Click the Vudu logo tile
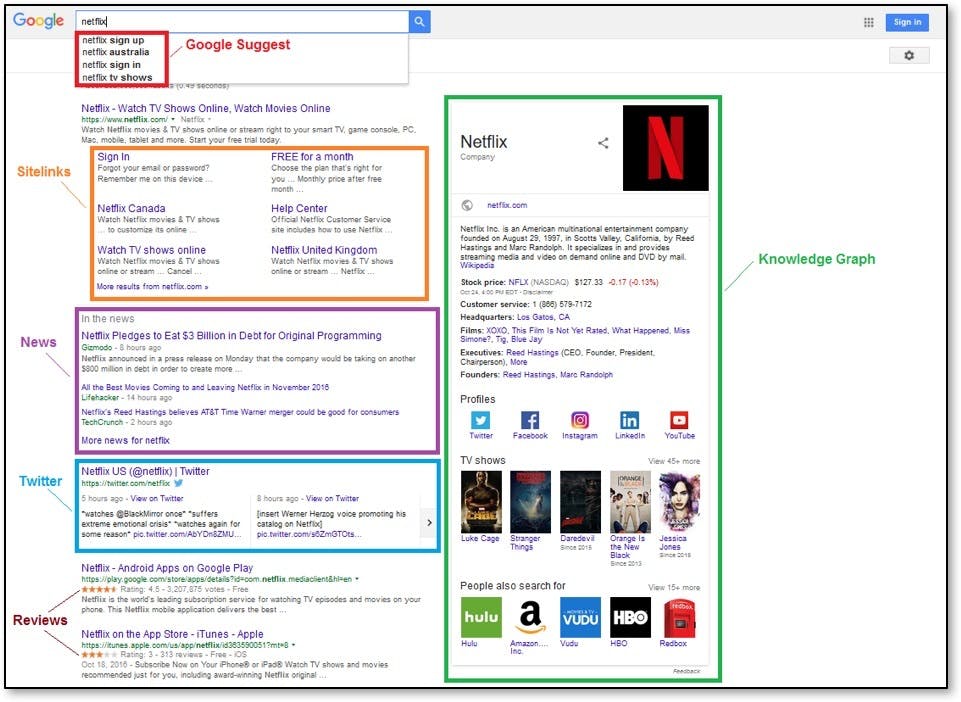The image size is (961, 702). [x=580, y=617]
